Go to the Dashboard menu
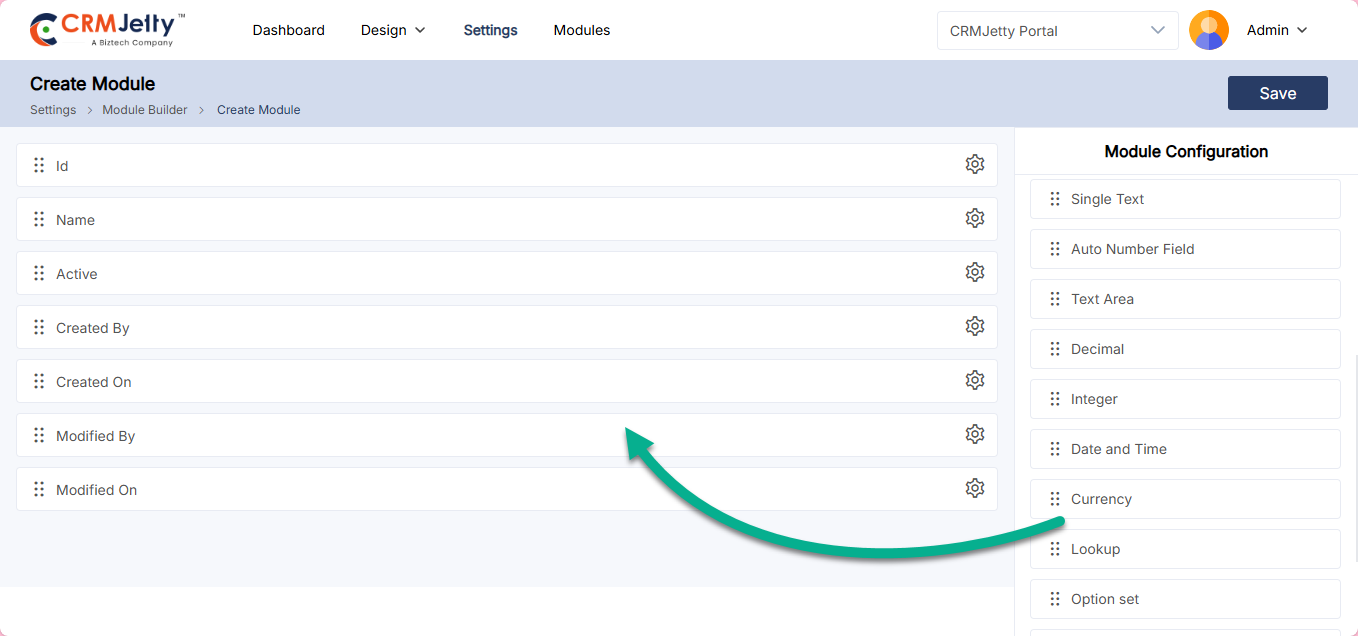This screenshot has height=636, width=1358. pyautogui.click(x=288, y=30)
